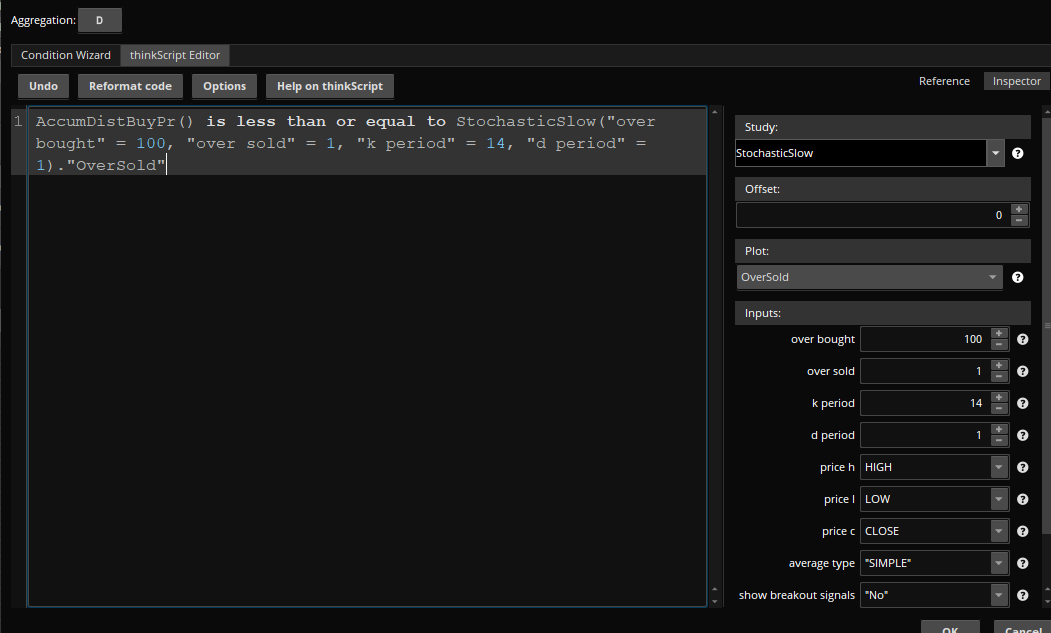This screenshot has height=633, width=1051.
Task: Open show breakout signals dropdown
Action: point(999,596)
